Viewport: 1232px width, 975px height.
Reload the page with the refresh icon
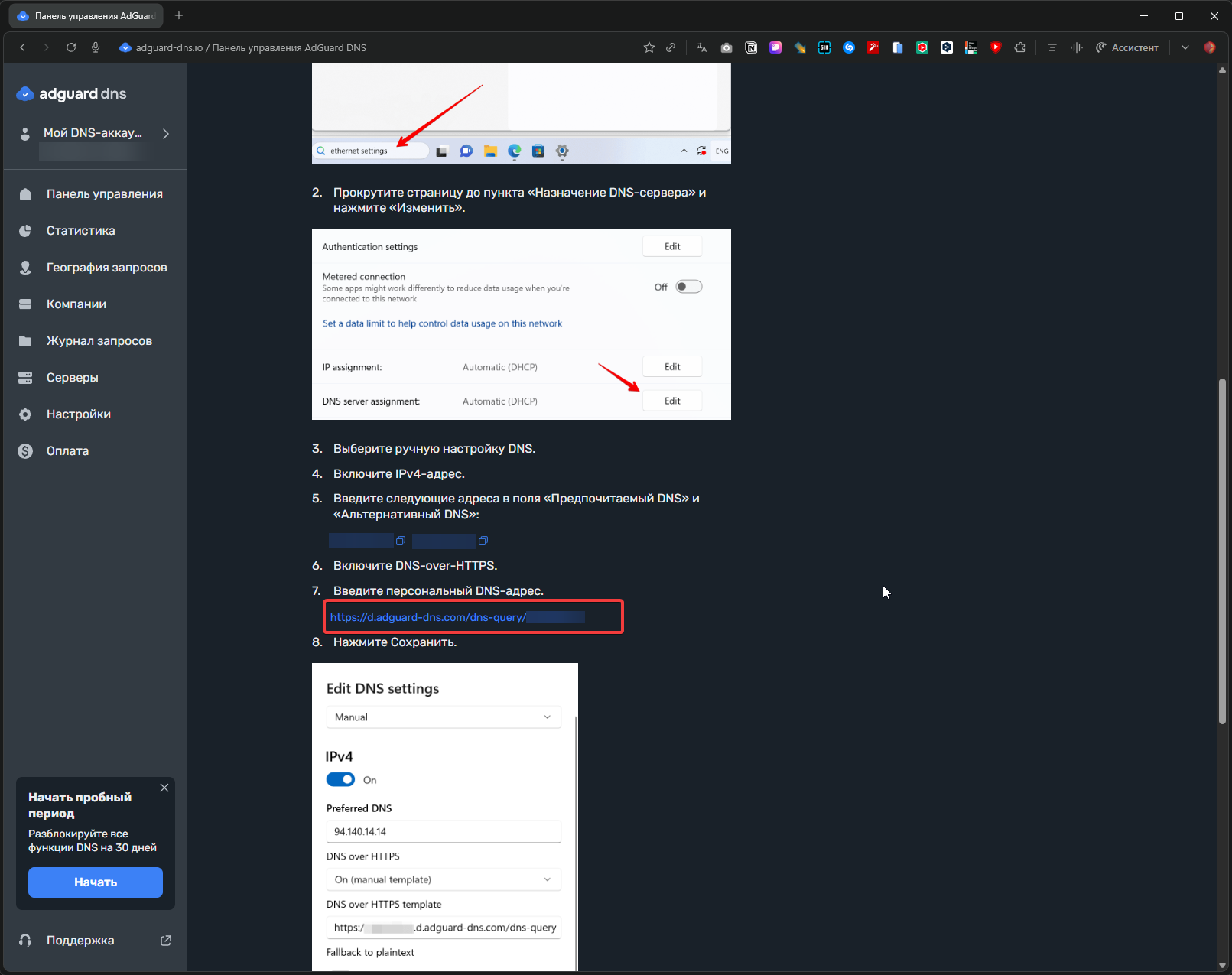[71, 47]
